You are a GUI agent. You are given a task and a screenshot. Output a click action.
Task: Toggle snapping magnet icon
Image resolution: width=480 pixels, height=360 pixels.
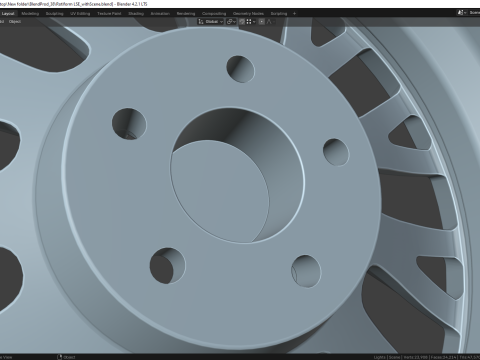(x=242, y=22)
